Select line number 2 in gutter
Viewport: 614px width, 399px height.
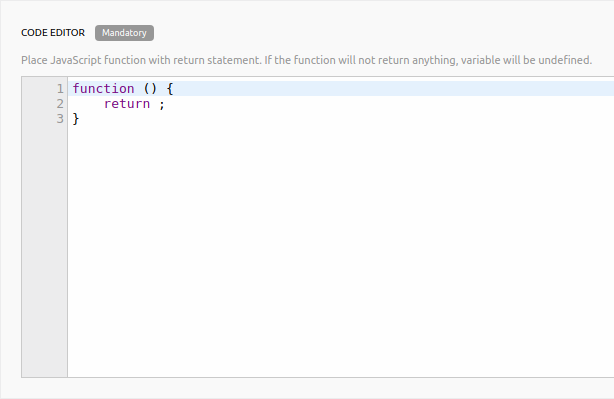click(x=60, y=104)
